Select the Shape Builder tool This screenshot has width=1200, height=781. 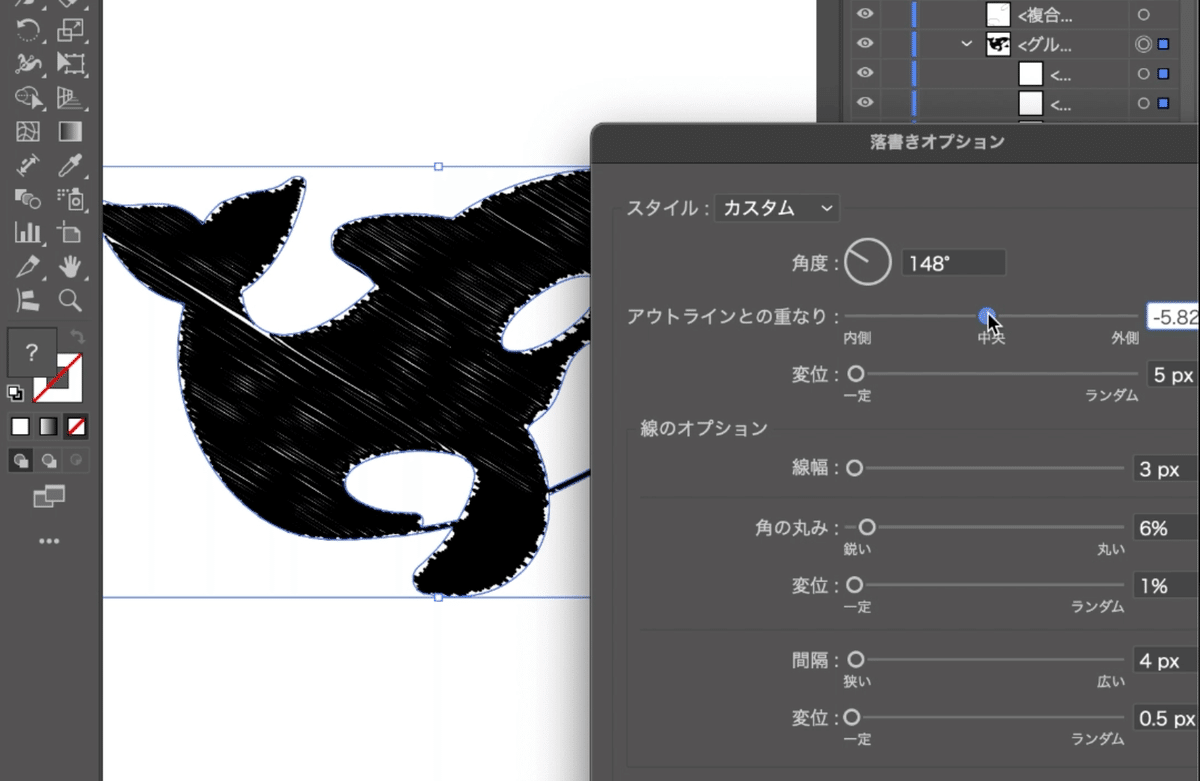point(27,97)
